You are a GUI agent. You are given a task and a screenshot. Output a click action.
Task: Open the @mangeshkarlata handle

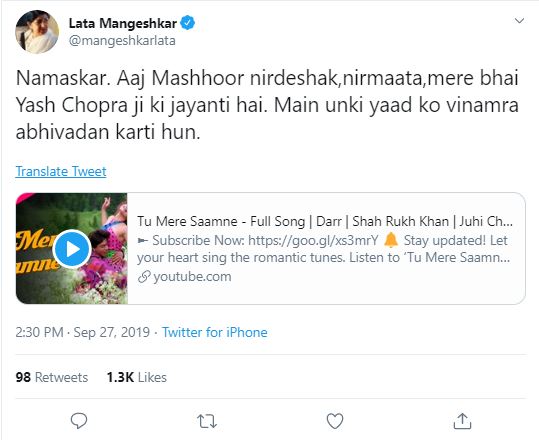[x=122, y=41]
